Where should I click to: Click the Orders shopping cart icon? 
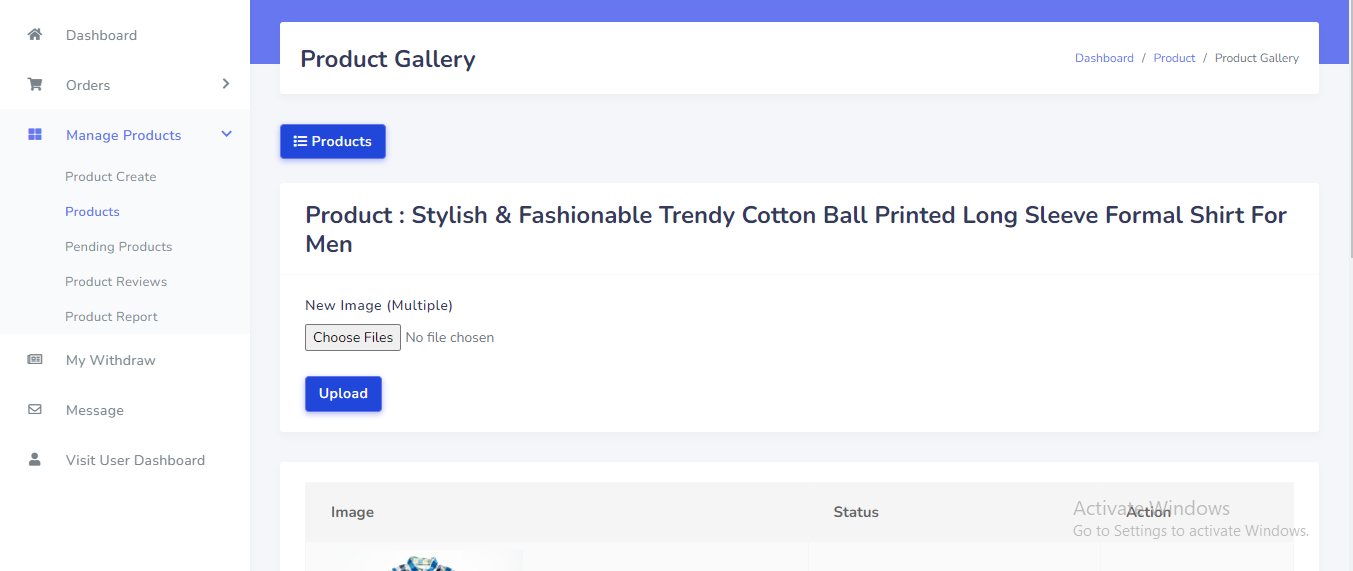click(35, 85)
